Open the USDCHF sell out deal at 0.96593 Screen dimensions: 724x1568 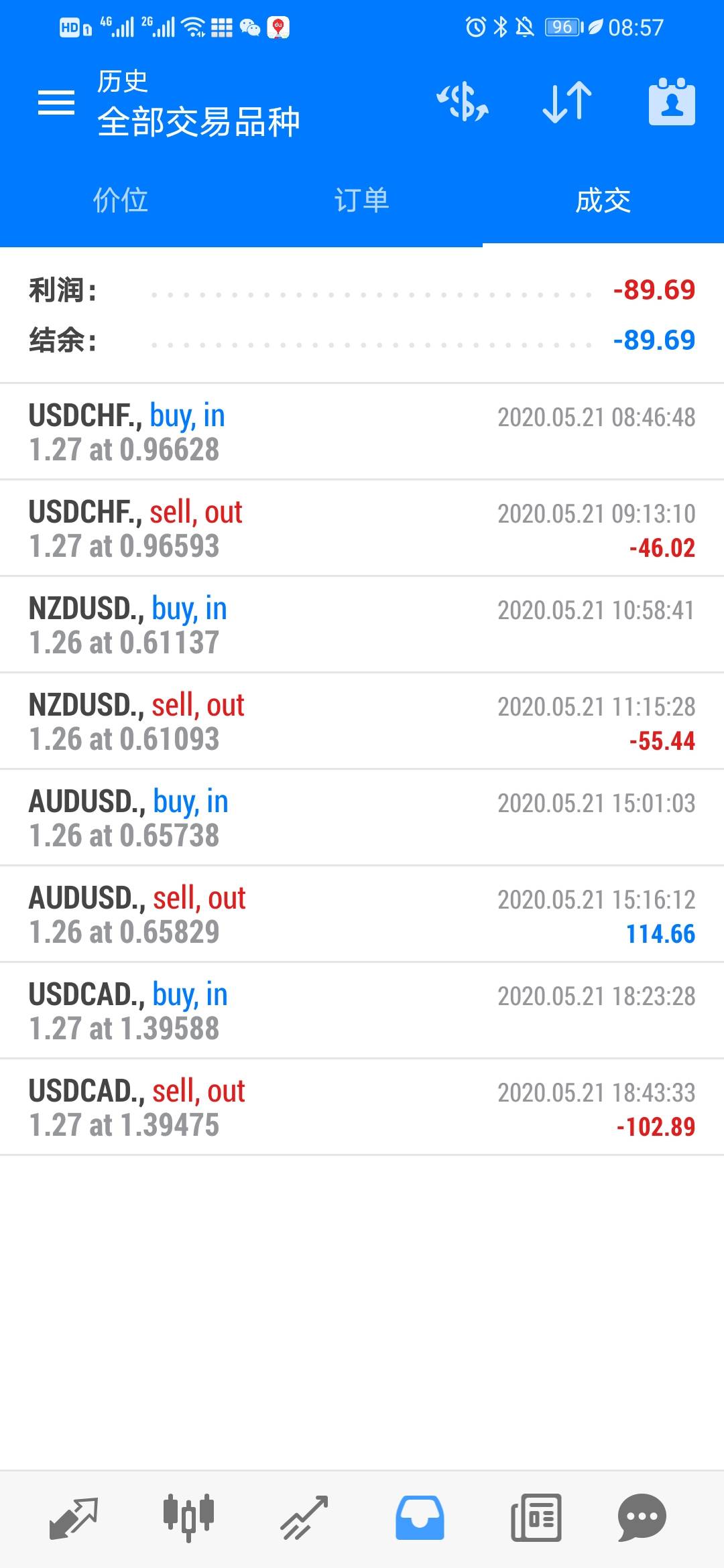[362, 529]
